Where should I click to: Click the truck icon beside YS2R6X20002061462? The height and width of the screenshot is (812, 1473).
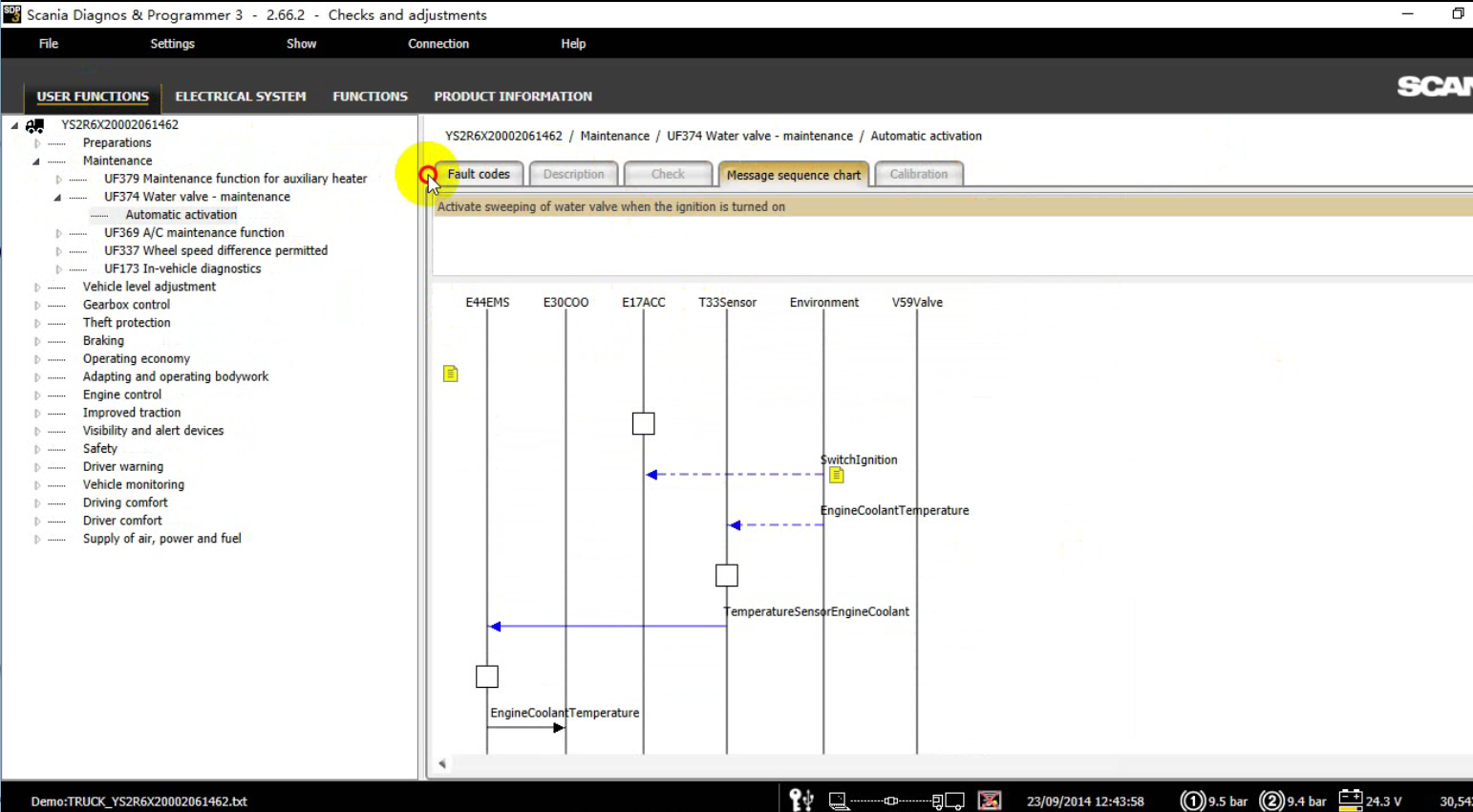[35, 125]
